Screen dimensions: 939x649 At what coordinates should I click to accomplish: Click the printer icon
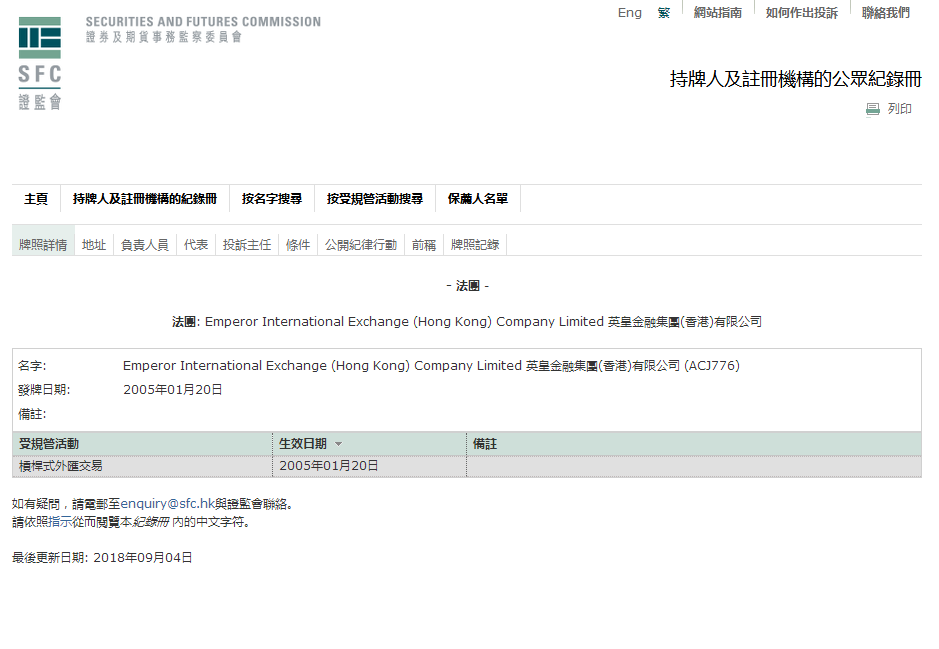[x=873, y=109]
